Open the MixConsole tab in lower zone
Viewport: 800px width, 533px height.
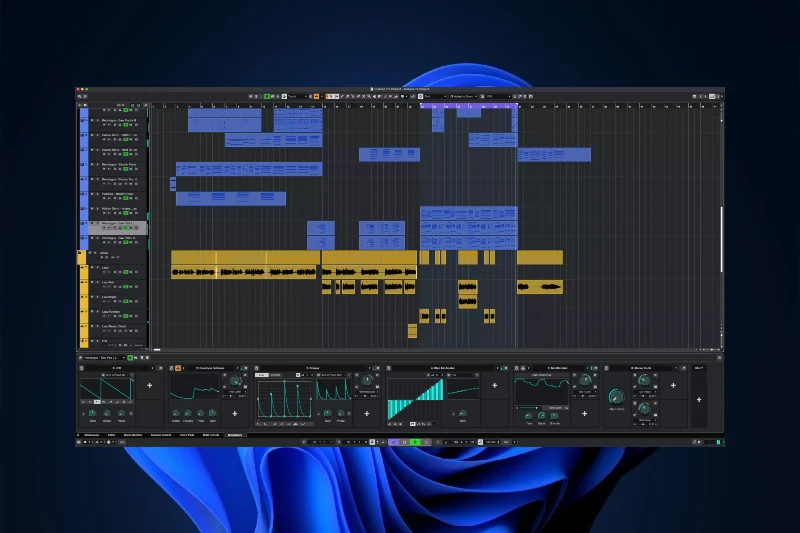[91, 435]
